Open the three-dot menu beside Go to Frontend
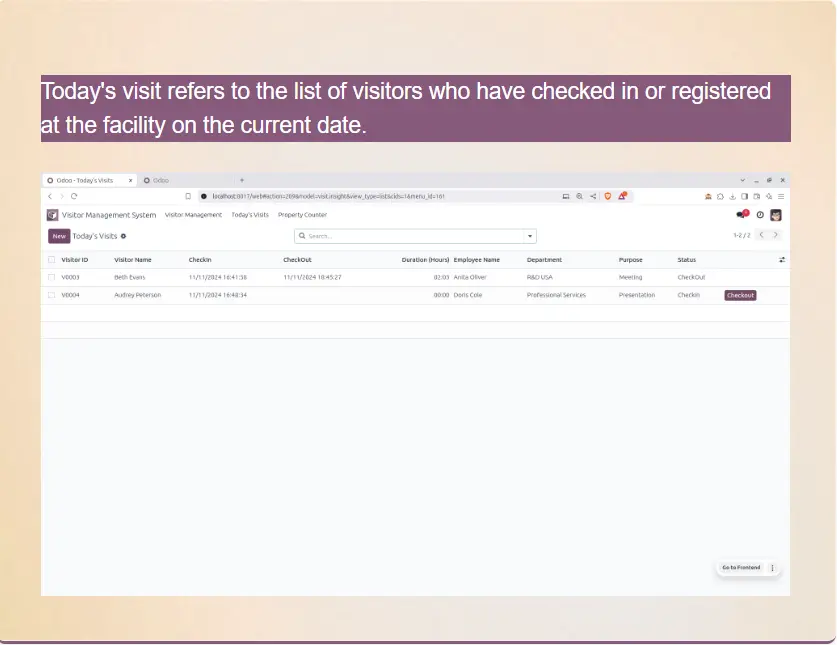This screenshot has height=645, width=837. 772,568
